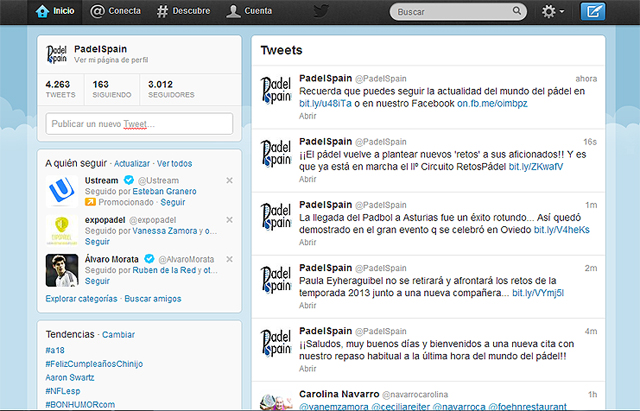This screenshot has width=640, height=411.
Task: Open Esteban Granero profile link
Action: tap(164, 191)
